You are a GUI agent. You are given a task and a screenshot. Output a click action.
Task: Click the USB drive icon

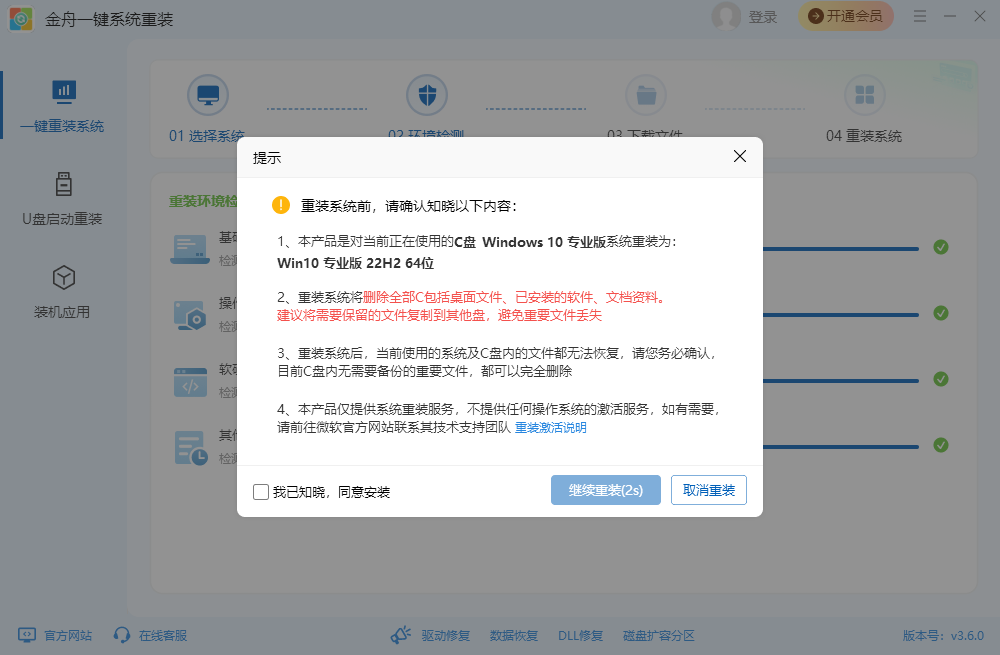(64, 184)
